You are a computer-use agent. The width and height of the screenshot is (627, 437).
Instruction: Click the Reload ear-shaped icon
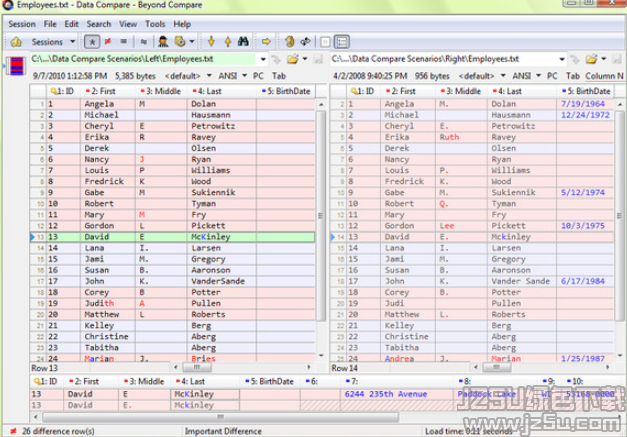click(290, 41)
